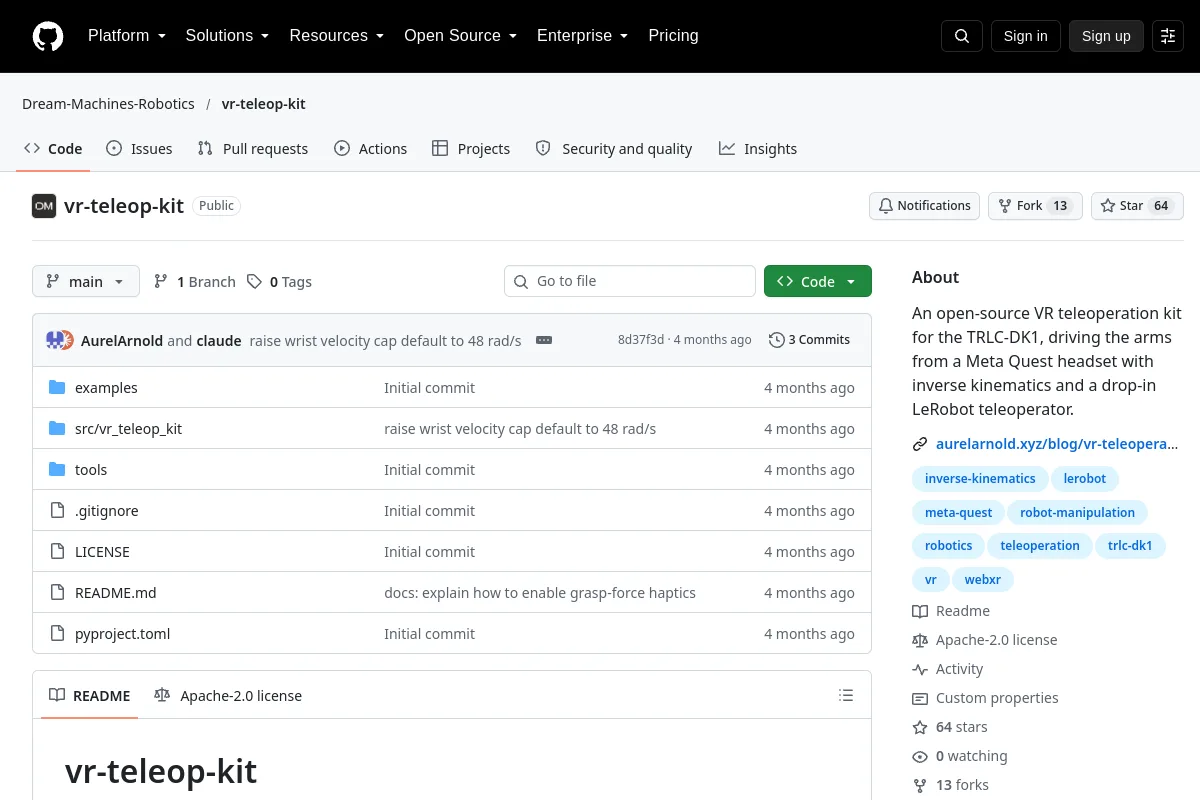
Task: Select the lerobot topic tag
Action: 1085,478
